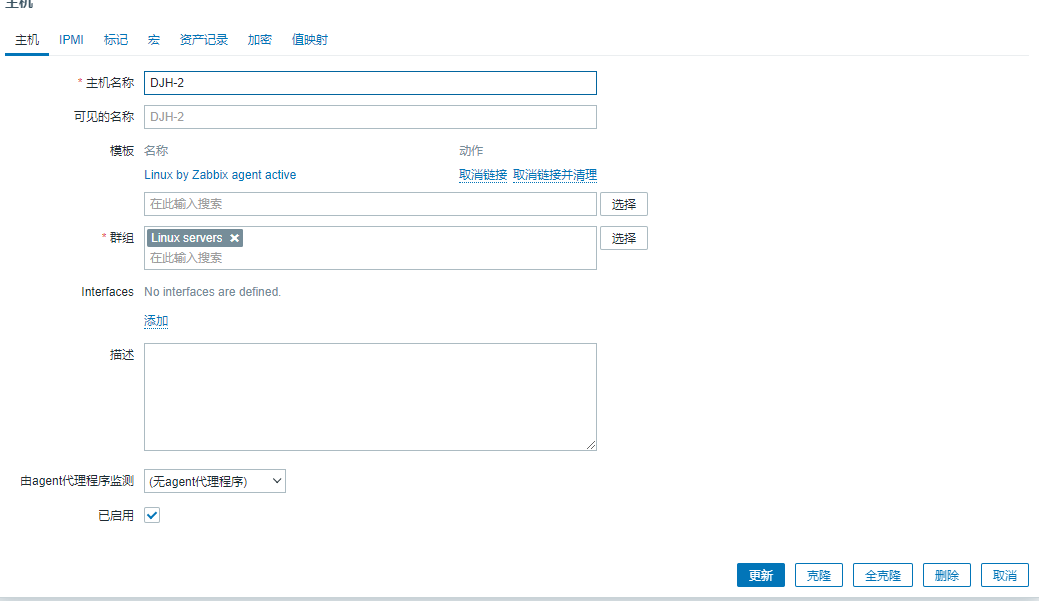This screenshot has width=1039, height=601.
Task: Switch to the IPMI tab
Action: tap(71, 40)
